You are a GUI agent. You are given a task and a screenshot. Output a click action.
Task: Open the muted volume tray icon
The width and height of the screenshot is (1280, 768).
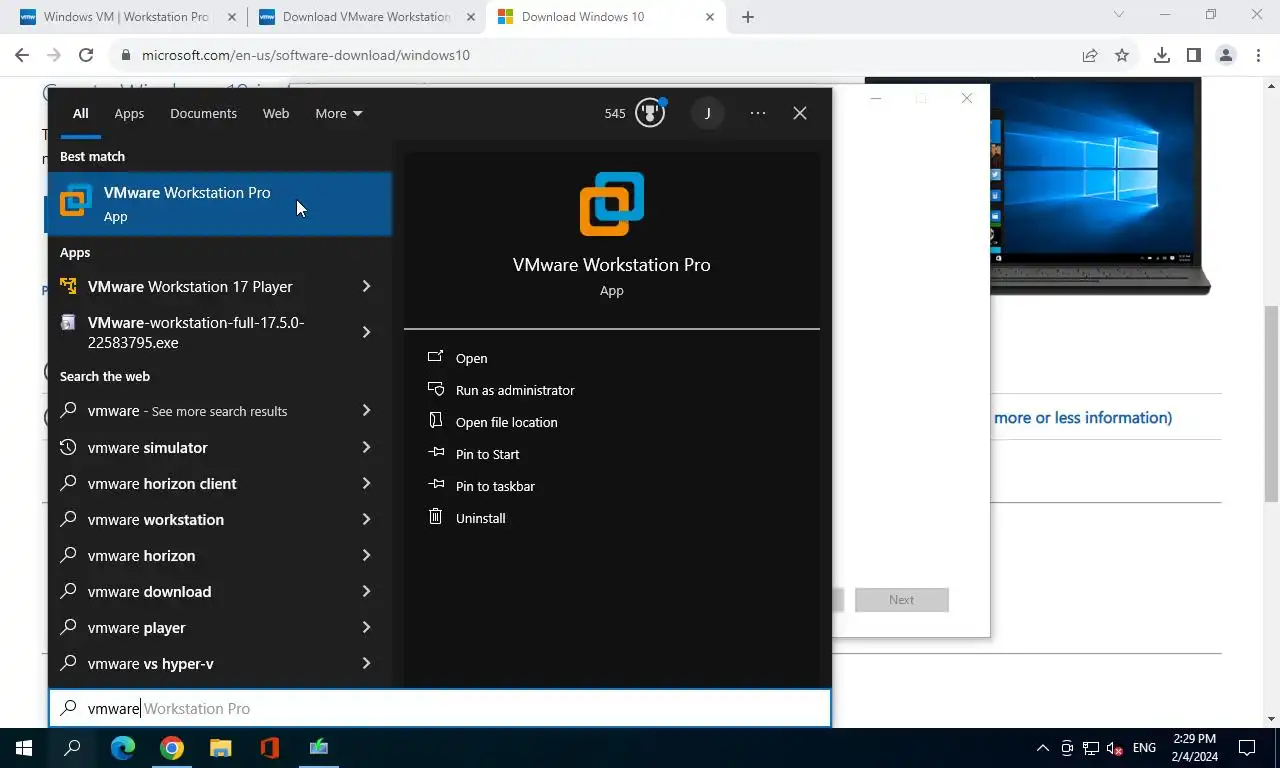tap(1114, 748)
